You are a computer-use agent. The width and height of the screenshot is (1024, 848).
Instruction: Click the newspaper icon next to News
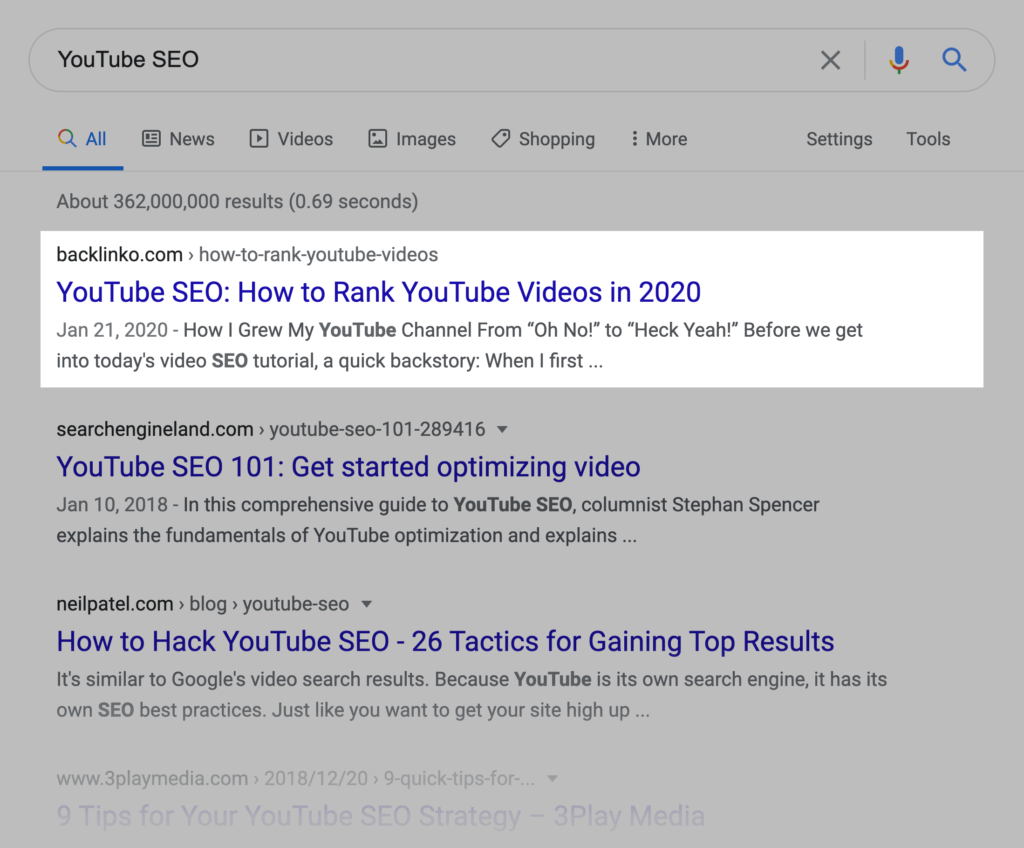[x=151, y=138]
